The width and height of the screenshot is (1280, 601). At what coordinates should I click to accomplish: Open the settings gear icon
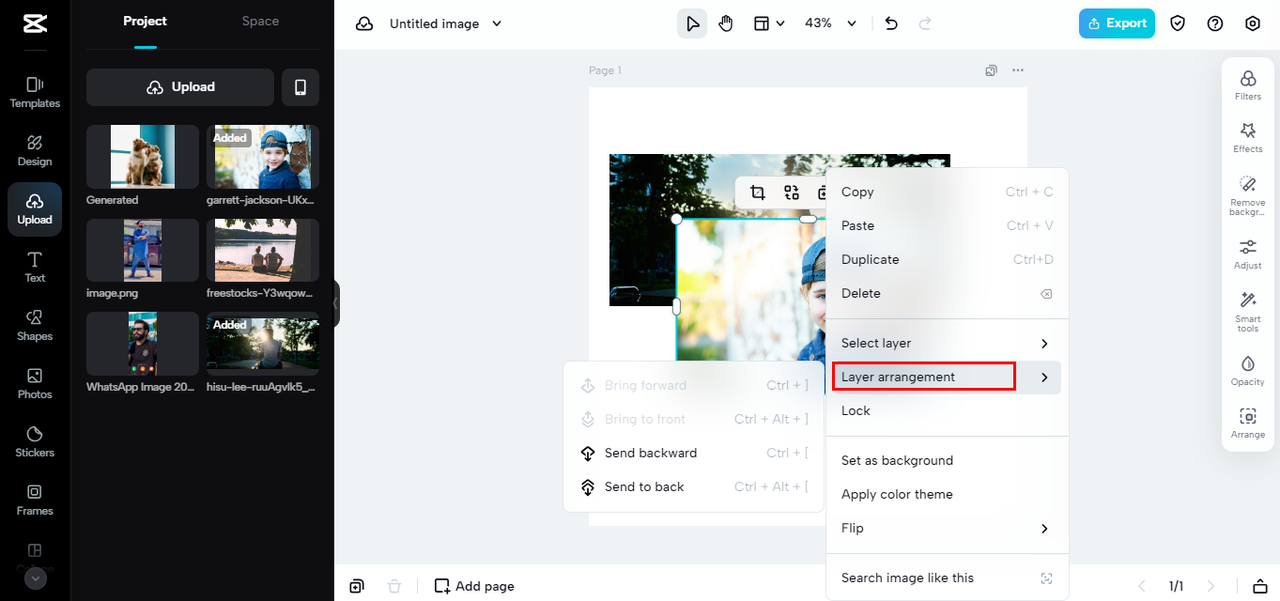click(1253, 23)
